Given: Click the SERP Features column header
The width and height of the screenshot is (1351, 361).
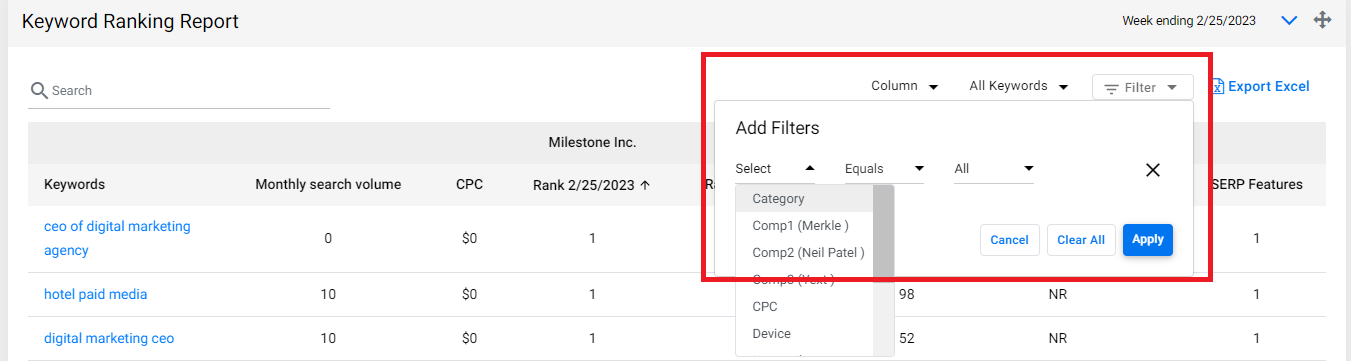Looking at the screenshot, I should [1256, 184].
